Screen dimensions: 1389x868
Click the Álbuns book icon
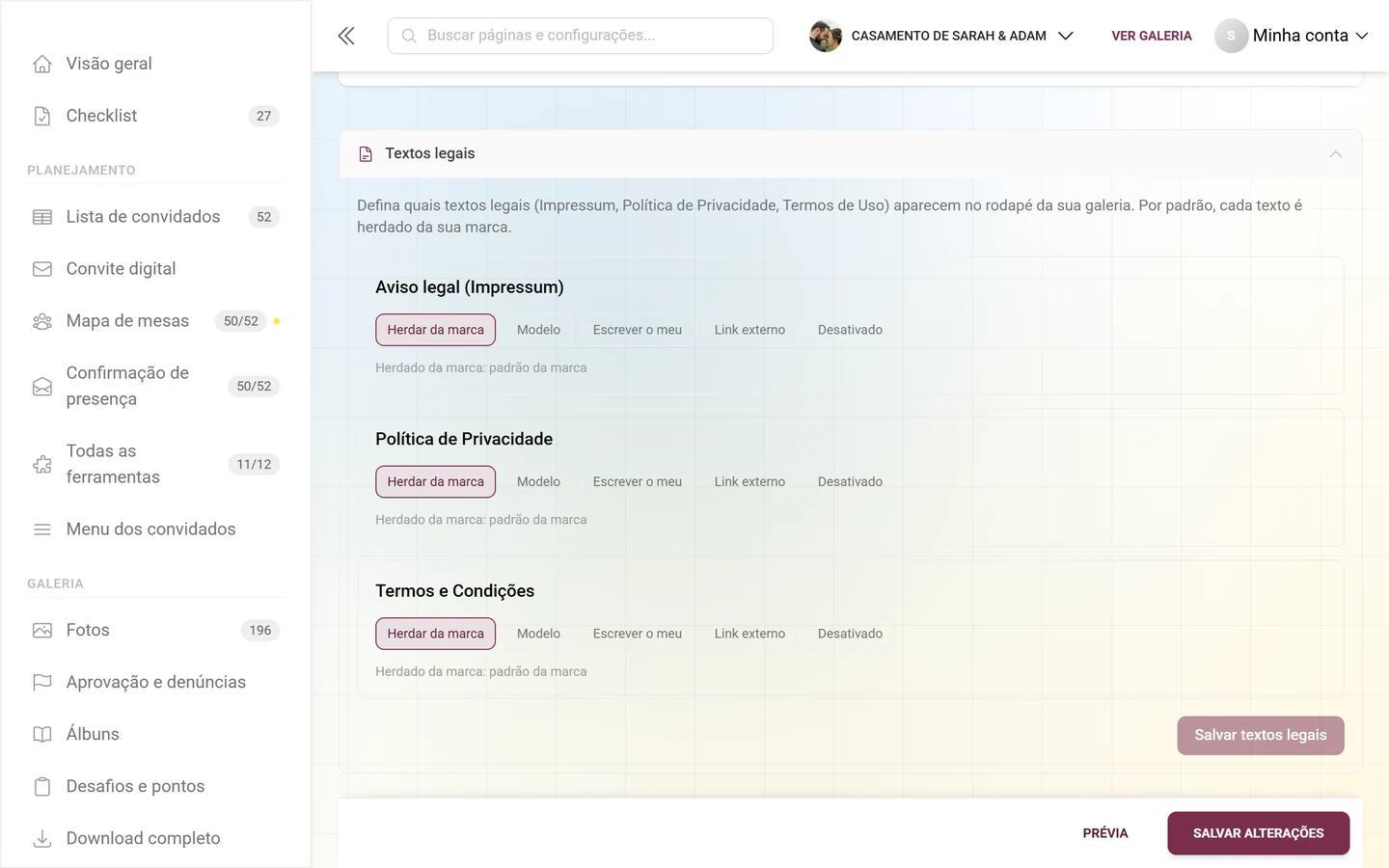(x=42, y=735)
